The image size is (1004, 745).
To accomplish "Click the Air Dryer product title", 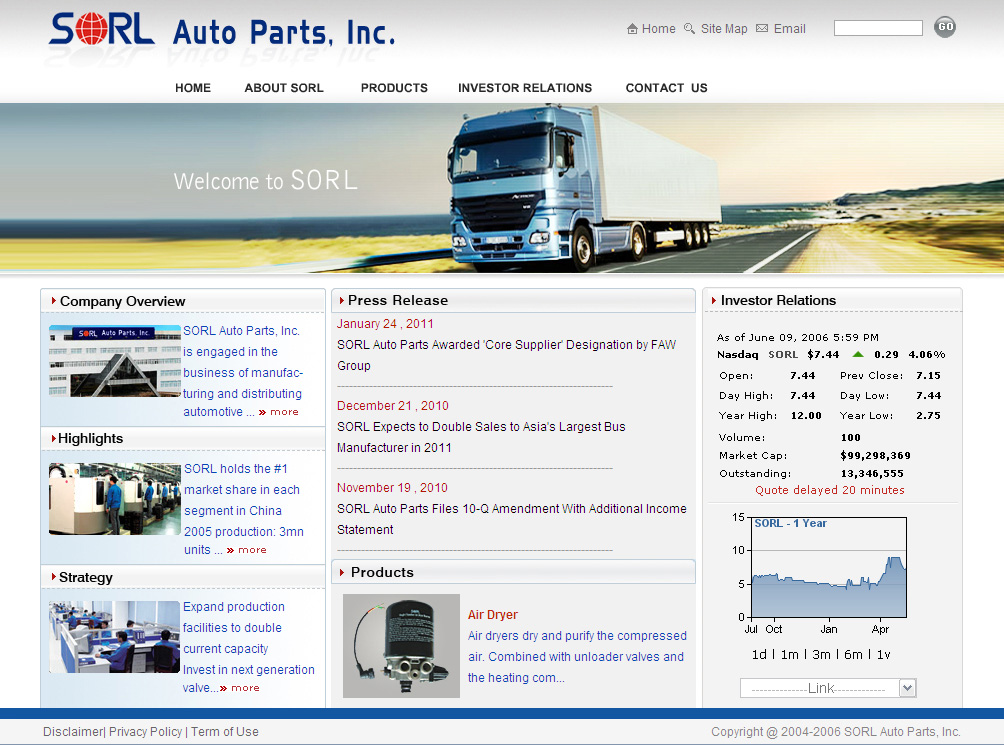I will (x=492, y=614).
